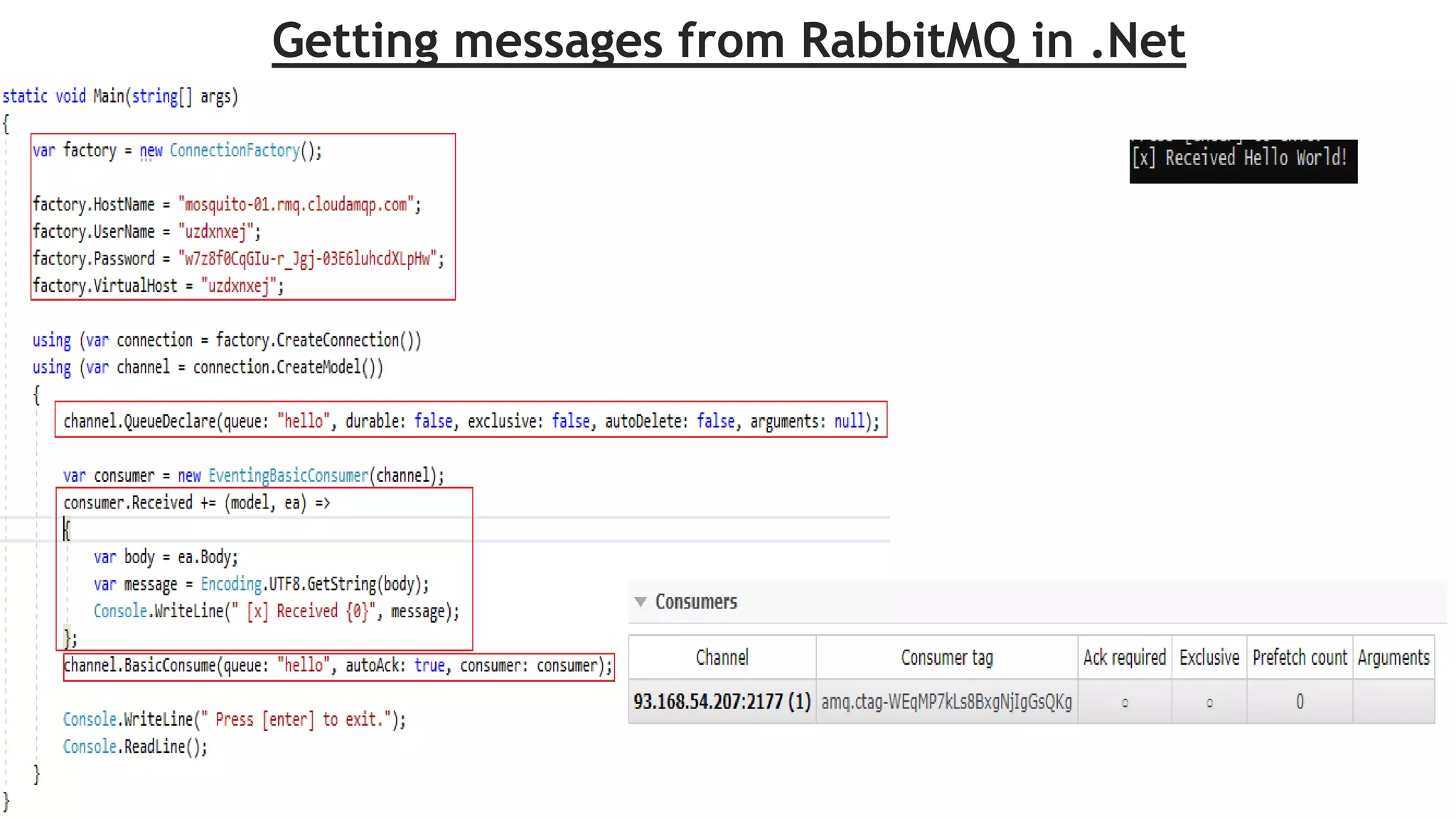Click the consumer.Received handler line
Image resolution: width=1456 pixels, height=819 pixels.
click(197, 503)
